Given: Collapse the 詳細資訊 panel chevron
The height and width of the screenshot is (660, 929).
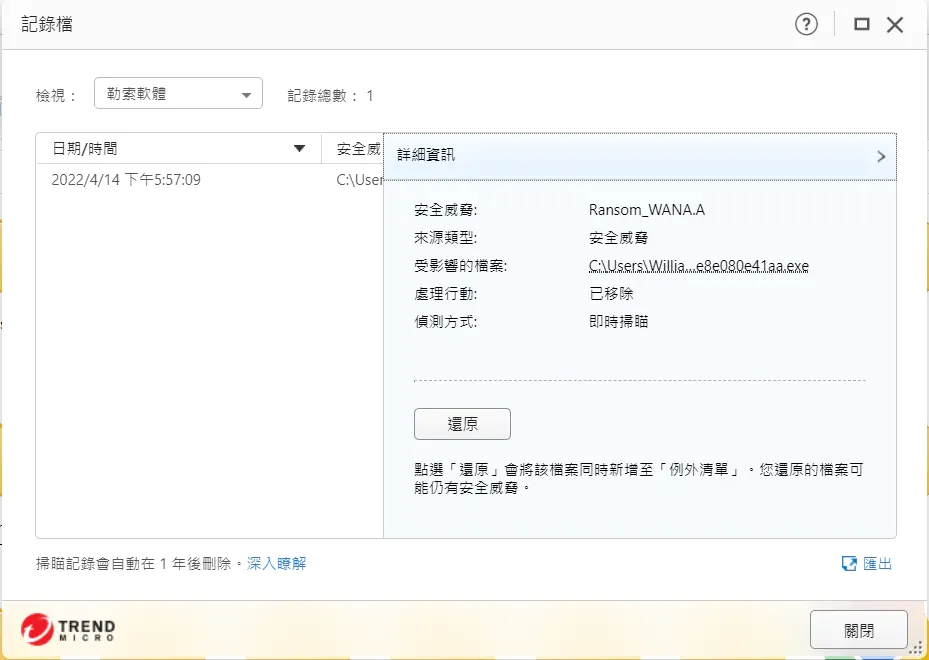Looking at the screenshot, I should coord(881,156).
